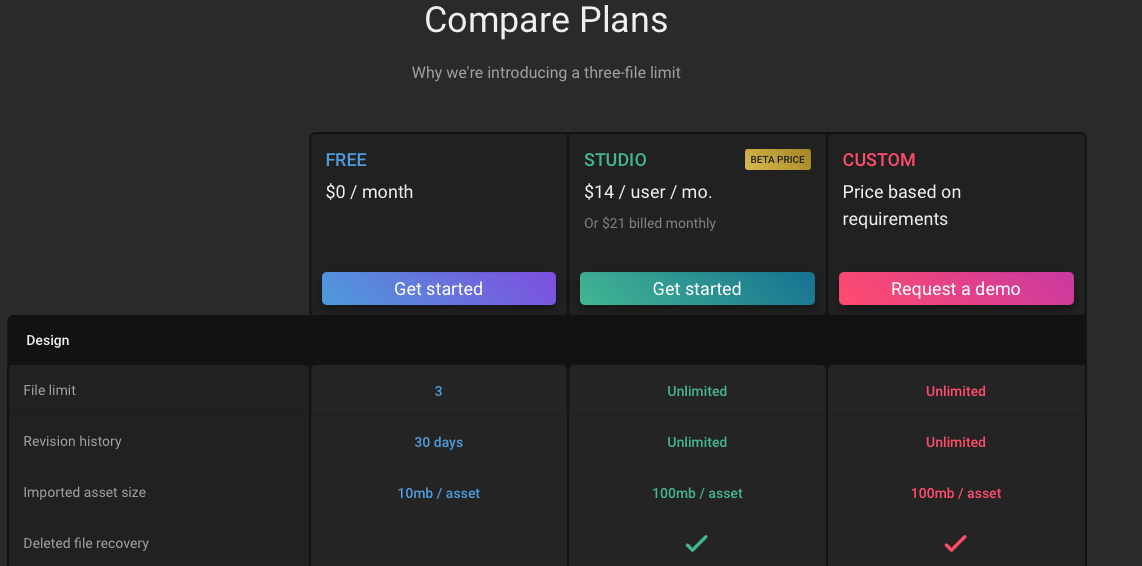
Task: Select the Deleted file recovery row label
Action: point(86,543)
